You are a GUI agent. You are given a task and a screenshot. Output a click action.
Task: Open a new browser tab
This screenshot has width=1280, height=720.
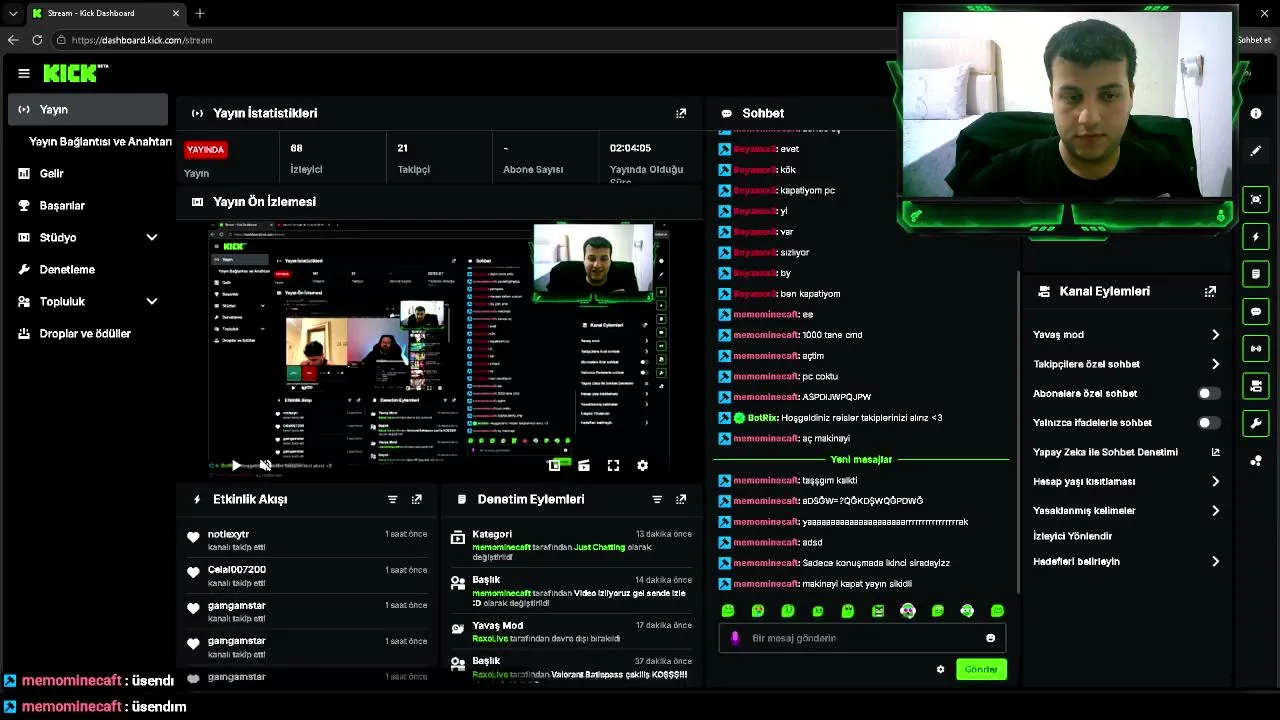(x=200, y=13)
